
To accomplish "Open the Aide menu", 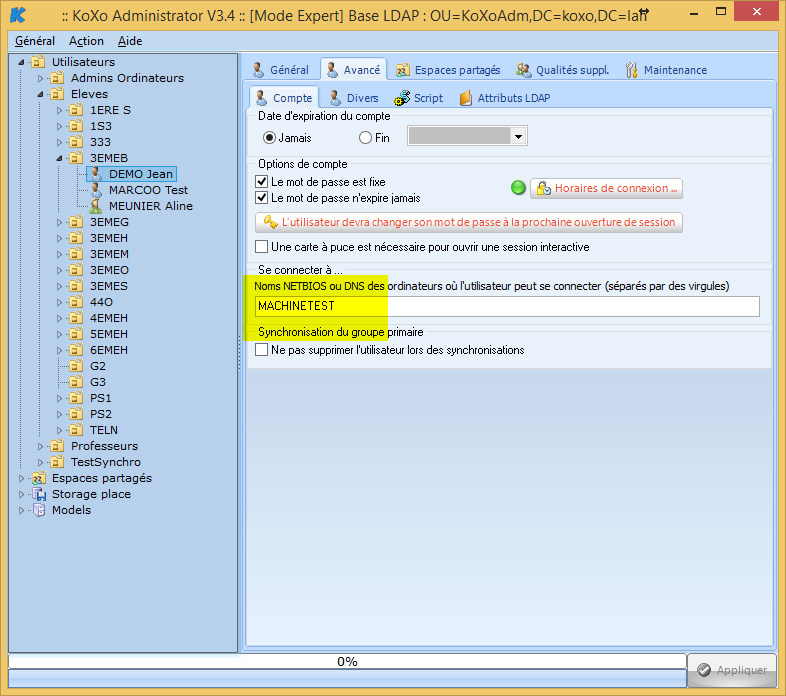I will [130, 41].
